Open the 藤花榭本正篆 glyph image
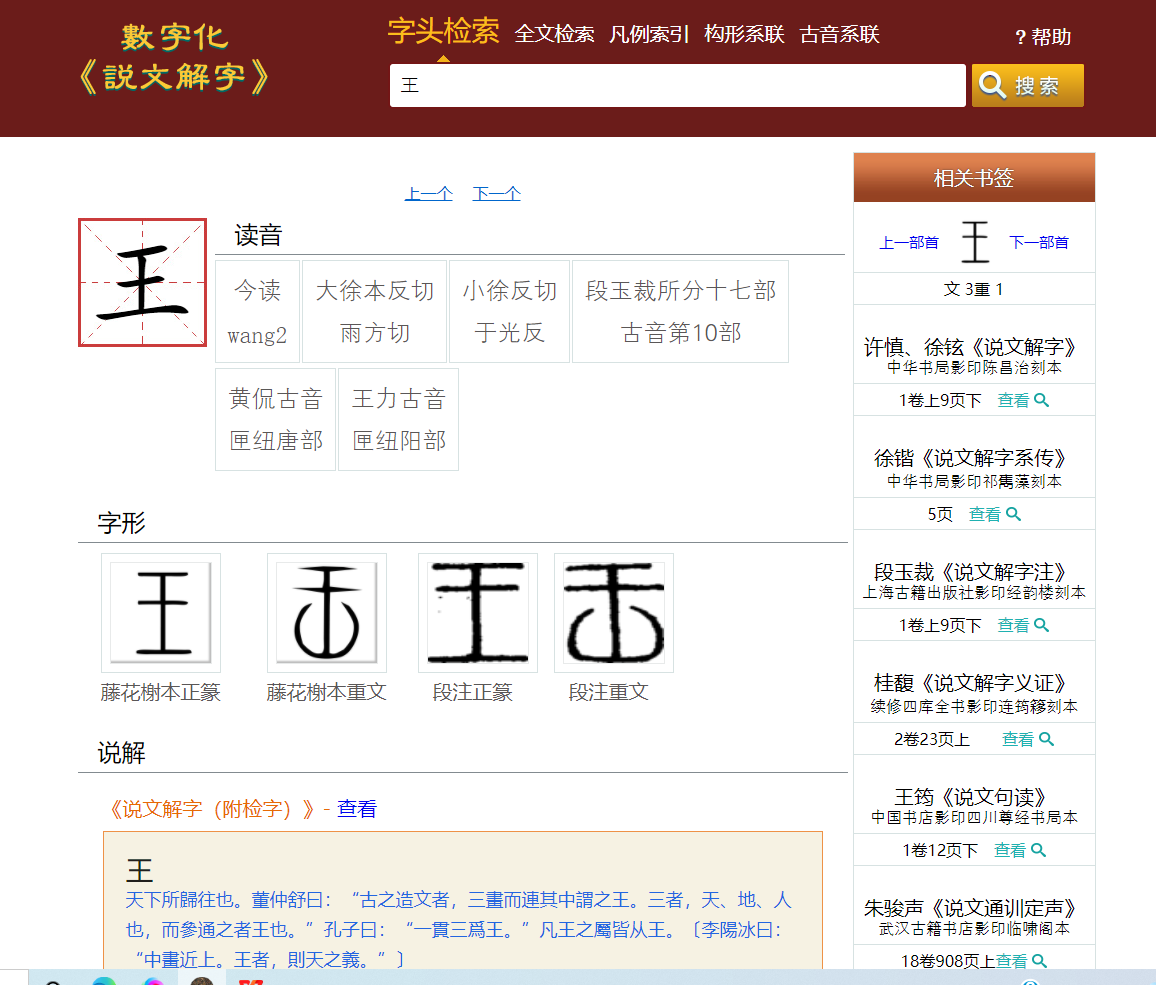1156x985 pixels. [x=161, y=612]
